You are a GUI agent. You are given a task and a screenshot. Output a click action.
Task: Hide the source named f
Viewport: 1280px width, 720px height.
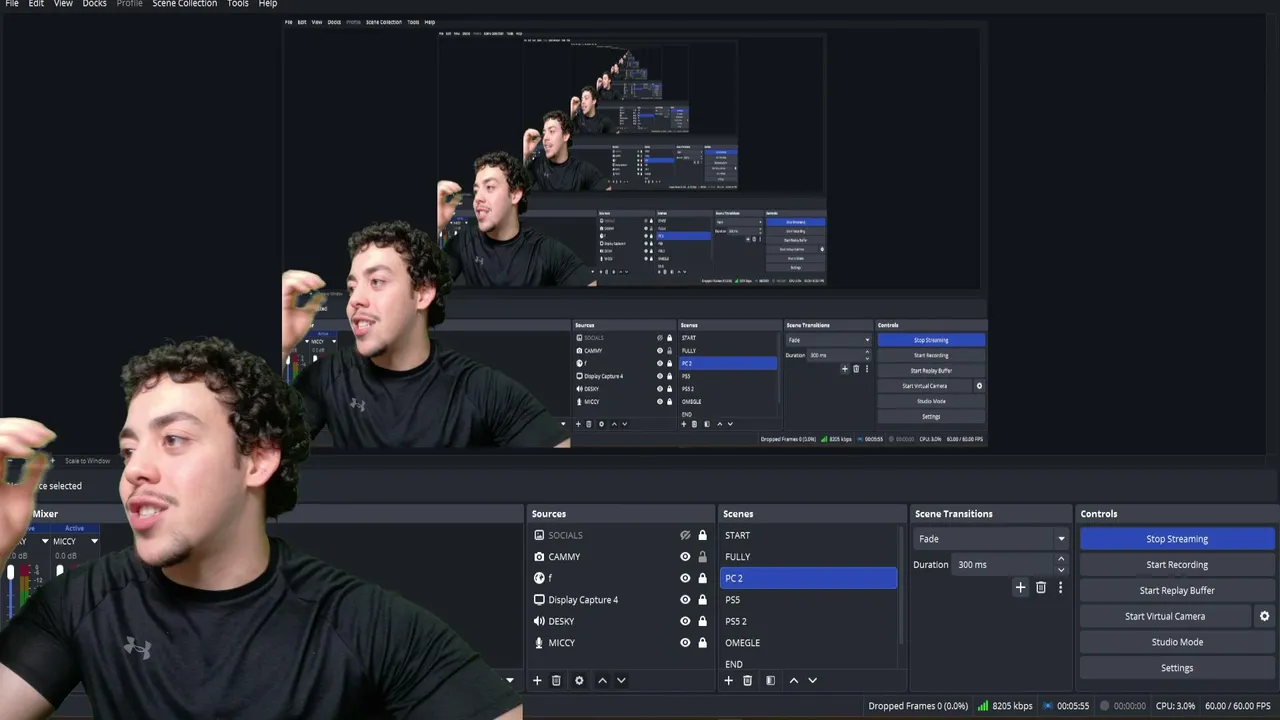click(685, 578)
